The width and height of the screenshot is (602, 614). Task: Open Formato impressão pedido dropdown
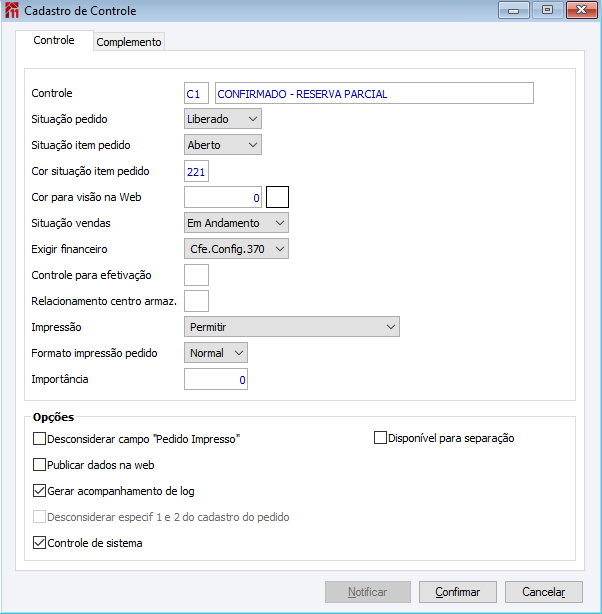[216, 353]
